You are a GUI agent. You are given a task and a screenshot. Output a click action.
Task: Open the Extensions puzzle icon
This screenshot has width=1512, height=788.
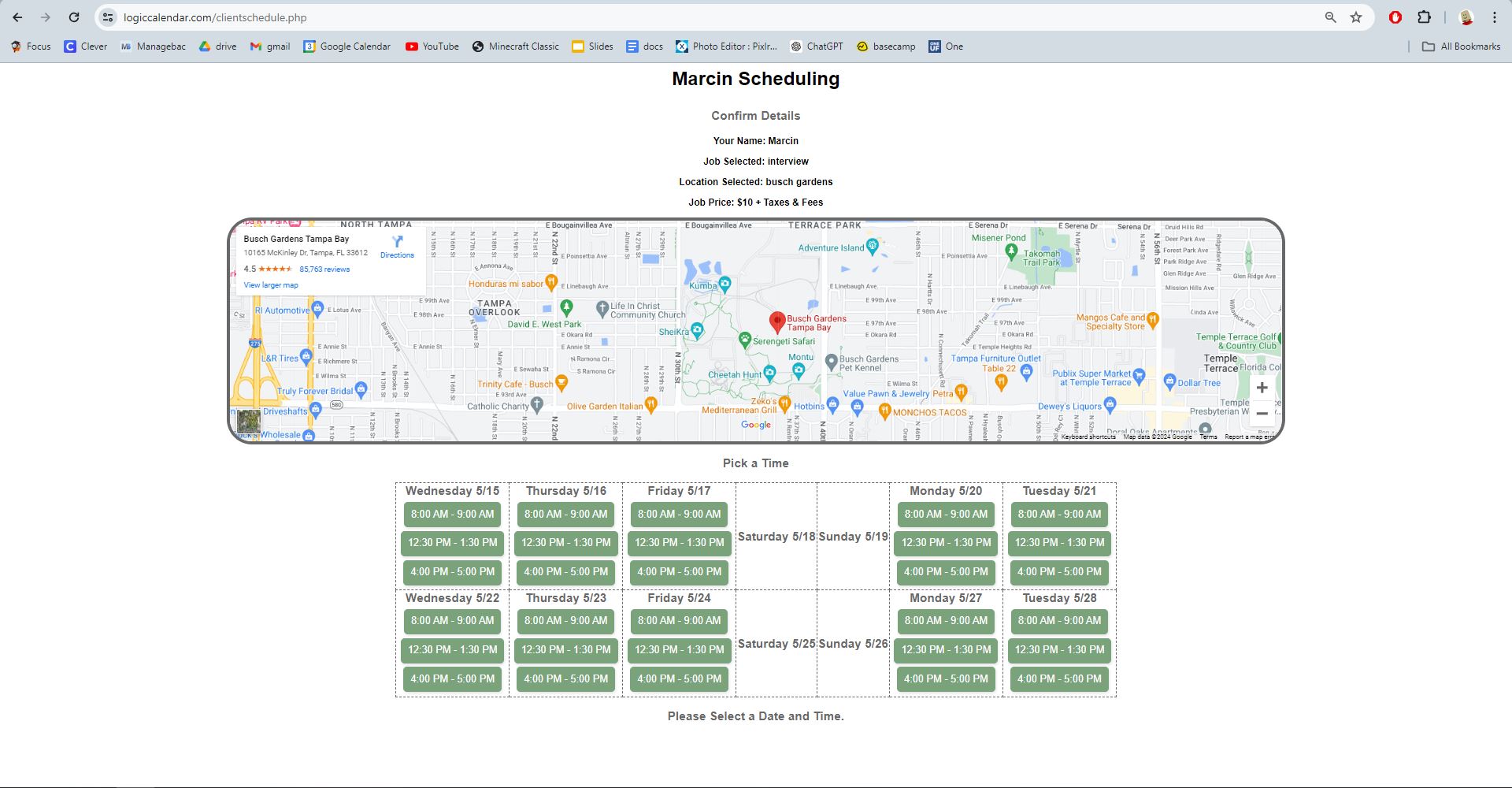click(x=1425, y=17)
